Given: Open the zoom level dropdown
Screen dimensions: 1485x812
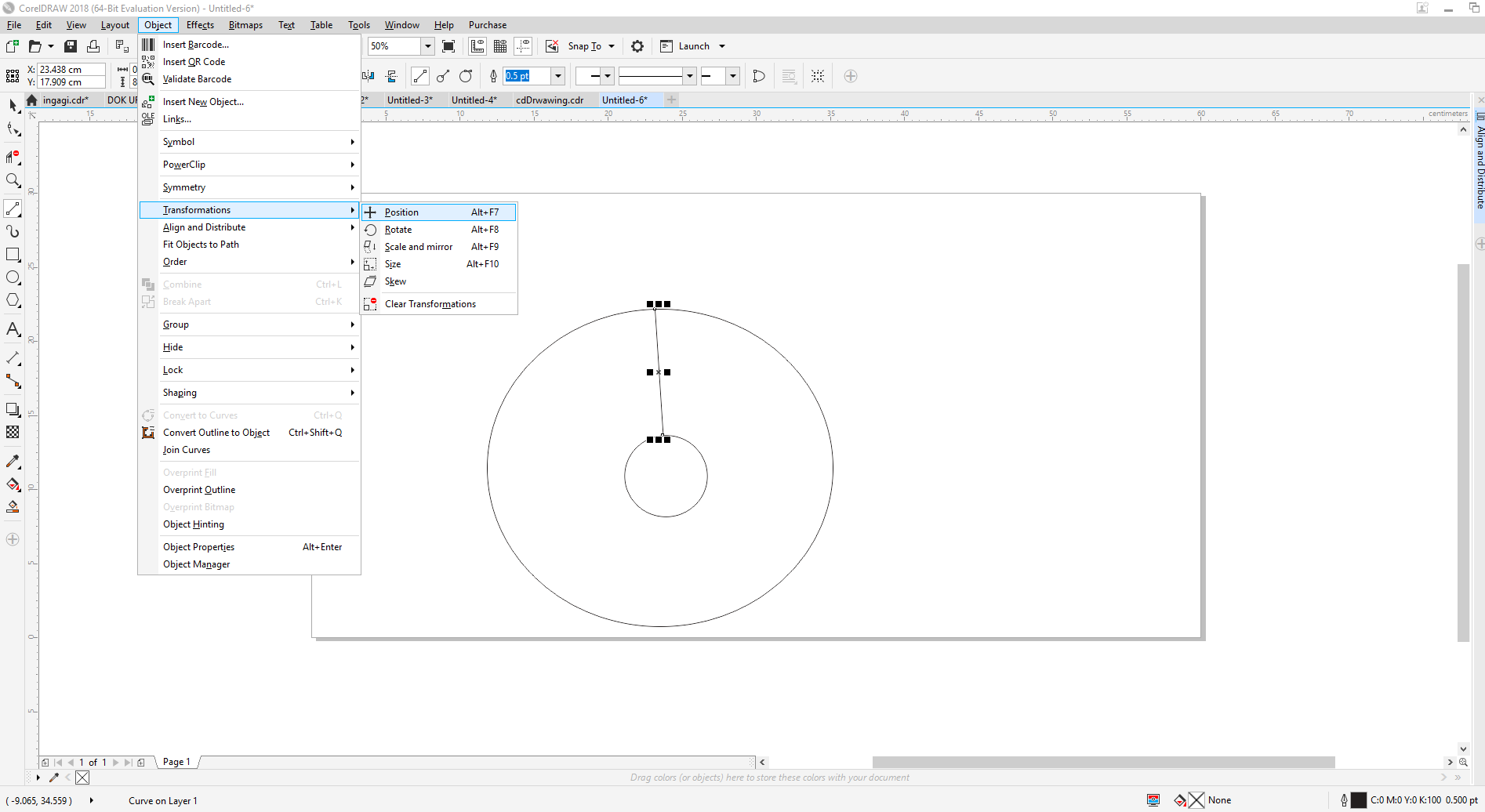Looking at the screenshot, I should coord(428,46).
